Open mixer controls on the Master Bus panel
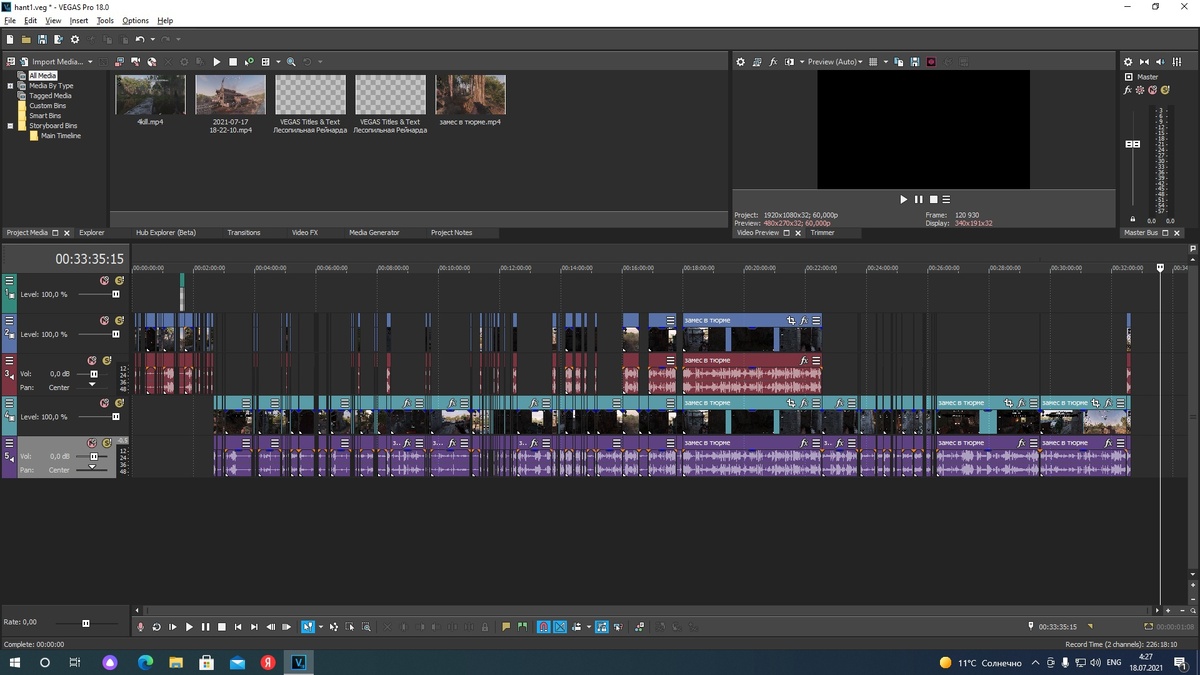This screenshot has height=675, width=1200. [1178, 62]
